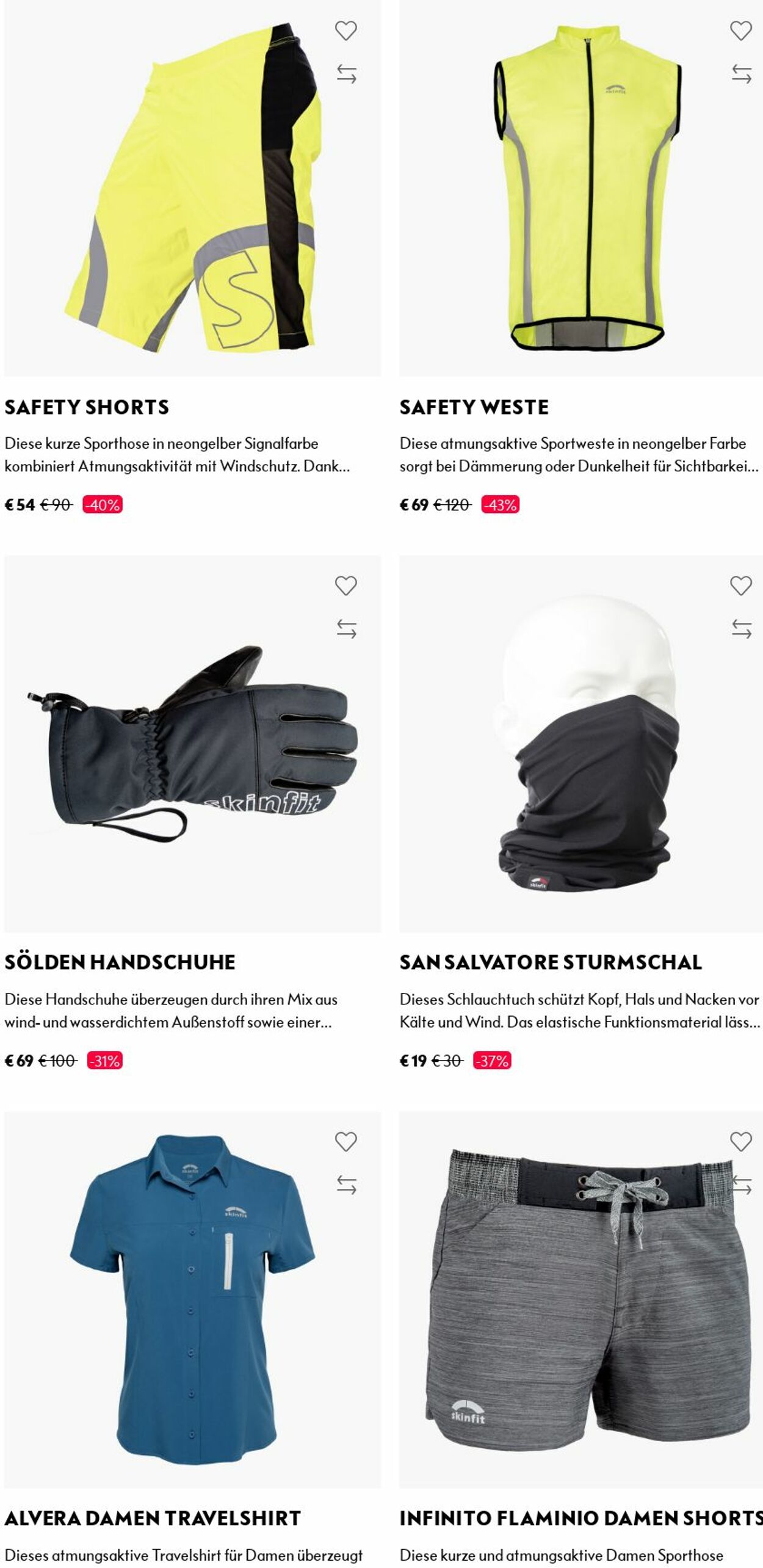
Task: Open San Salvatore Sturmschal title link
Action: coord(551,962)
